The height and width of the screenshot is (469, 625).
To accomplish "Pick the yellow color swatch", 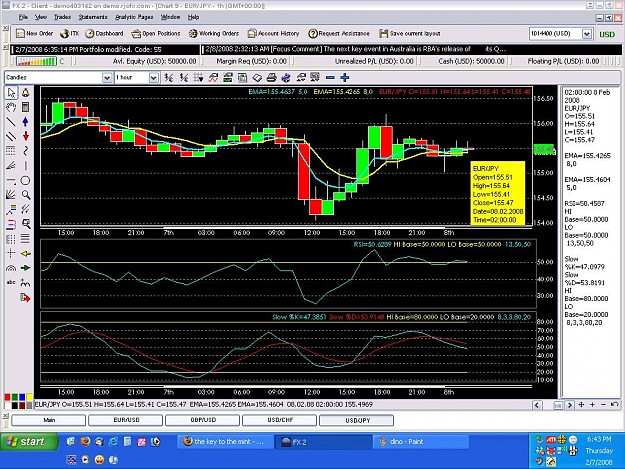I will [29, 397].
